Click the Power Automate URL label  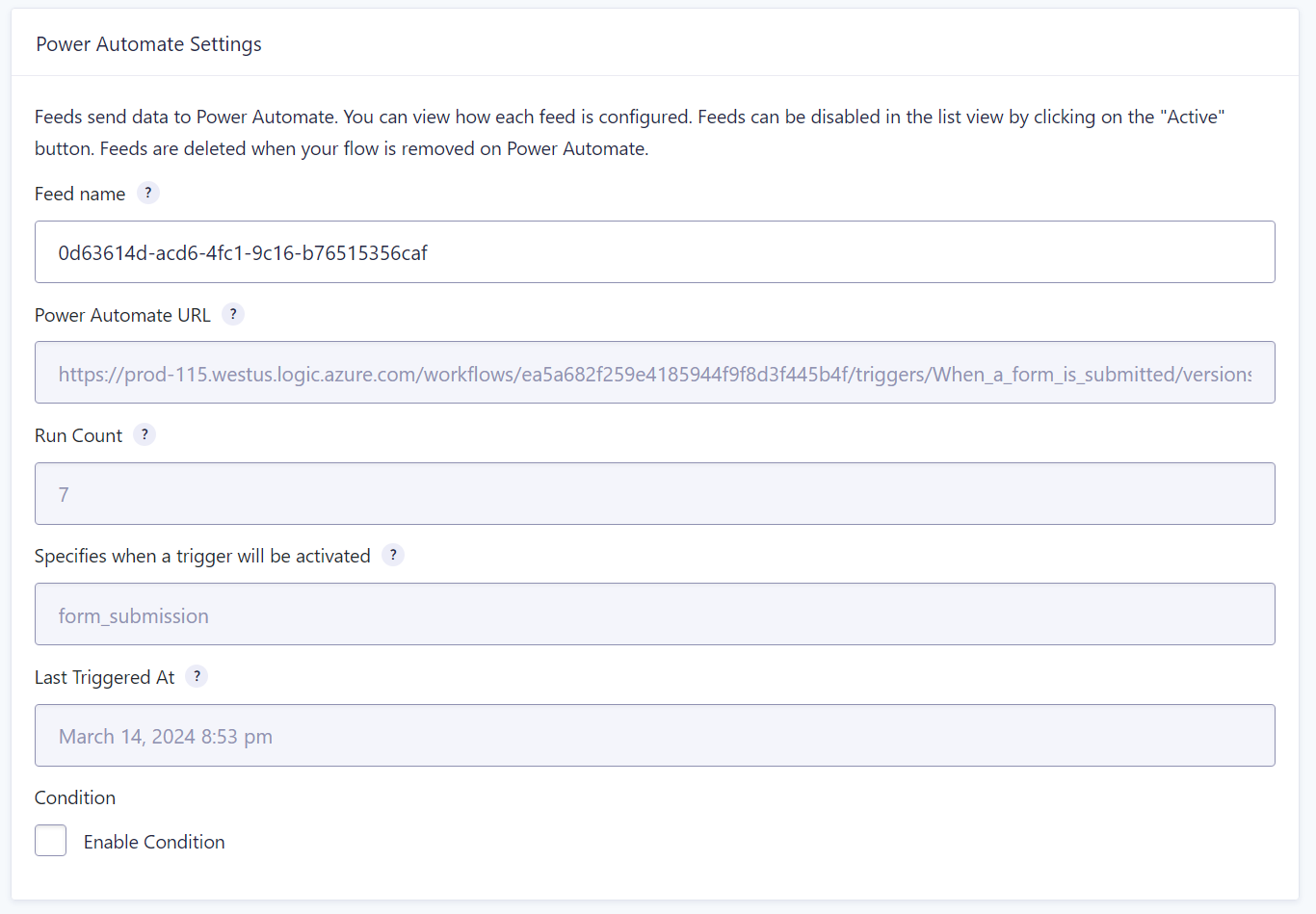(x=122, y=315)
